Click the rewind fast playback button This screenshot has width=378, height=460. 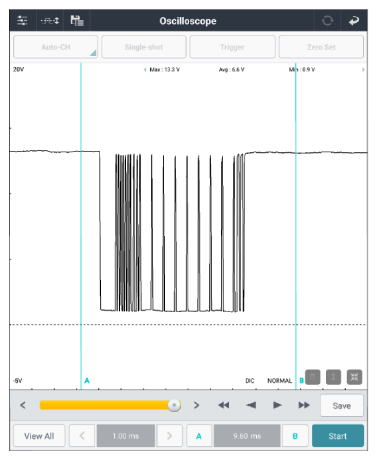pos(224,405)
